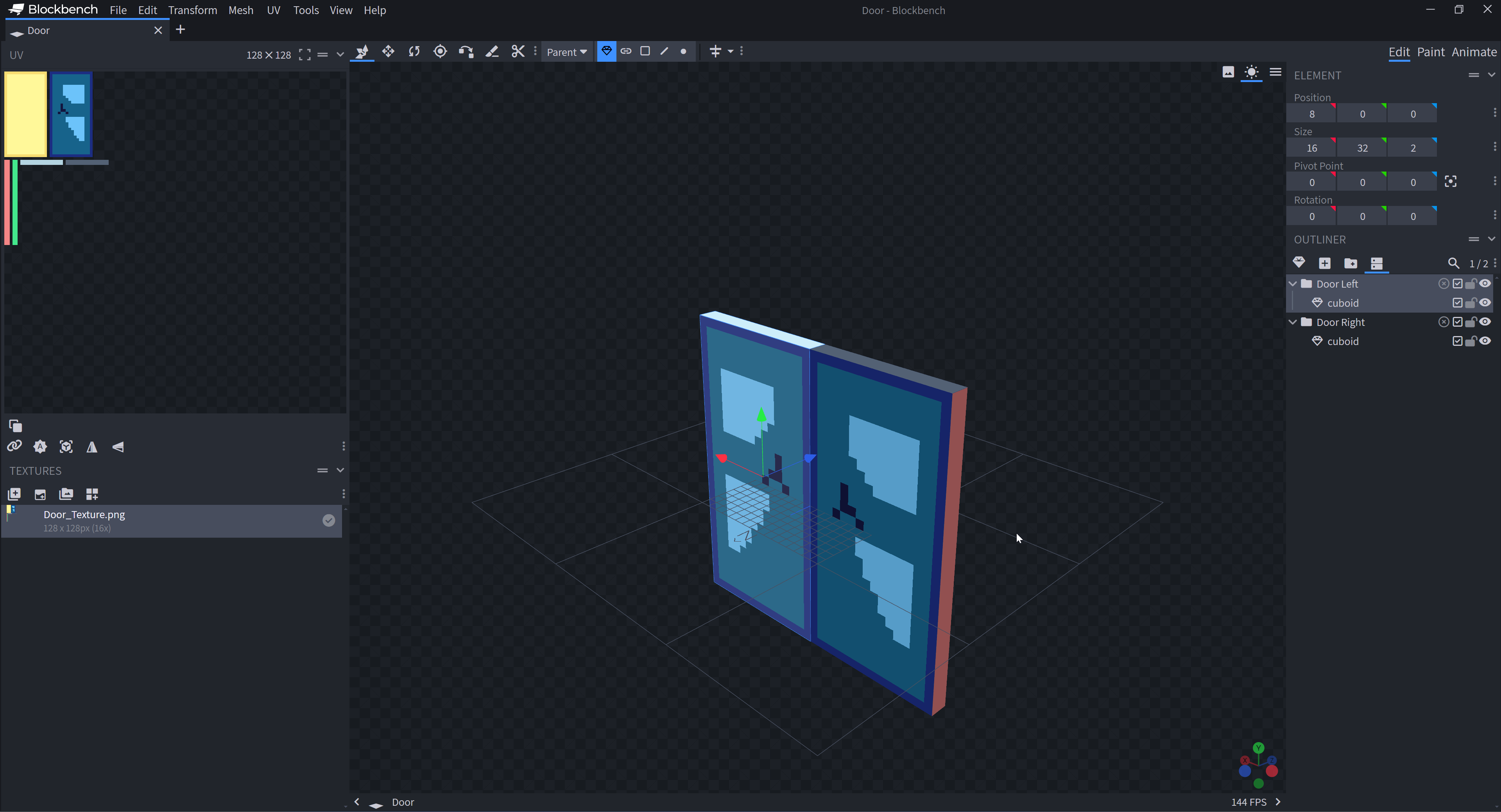This screenshot has height=812, width=1501.
Task: Collapse the Door Right group
Action: [1293, 322]
